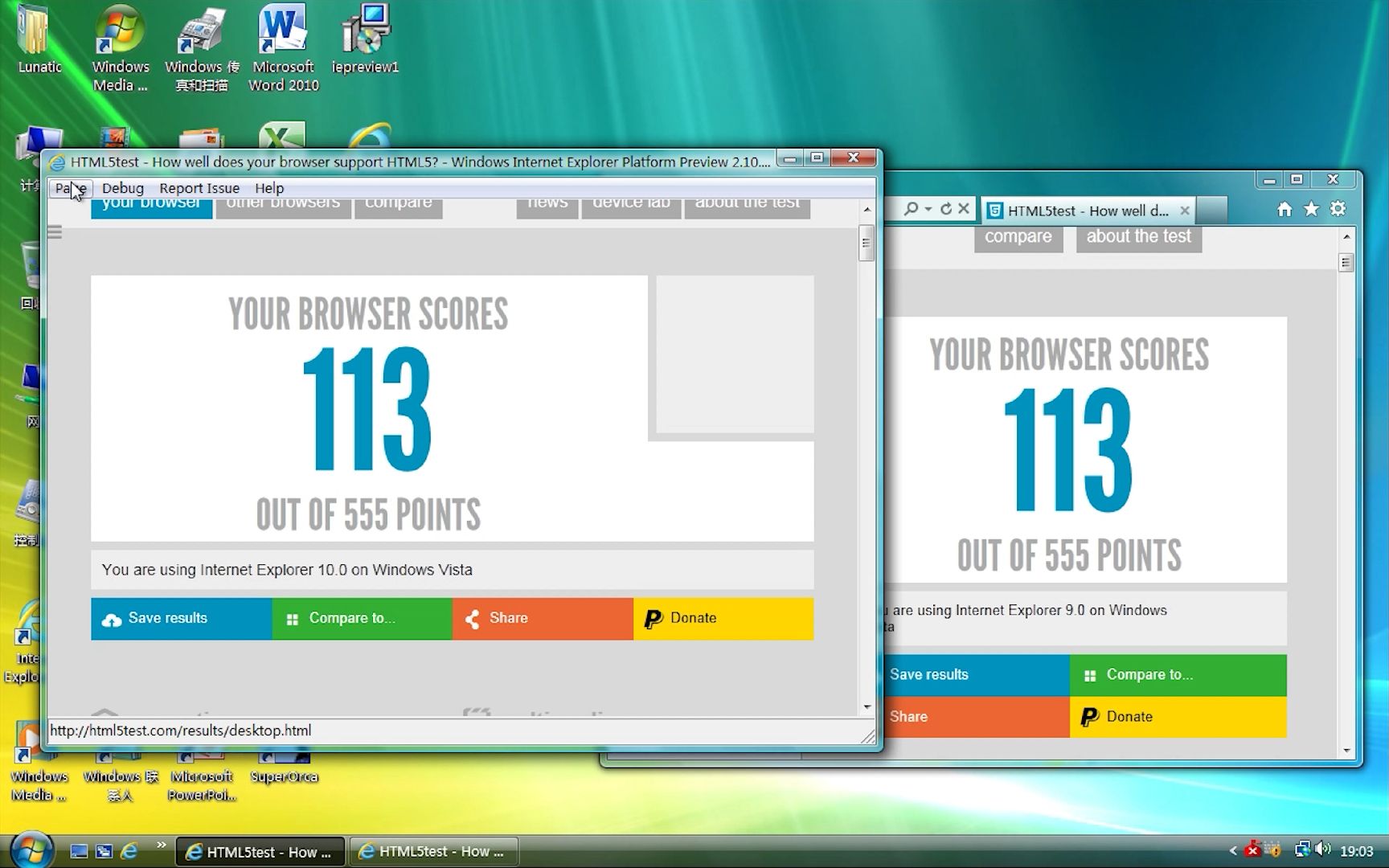Expand the address bar dropdown arrow in IE9

928,209
